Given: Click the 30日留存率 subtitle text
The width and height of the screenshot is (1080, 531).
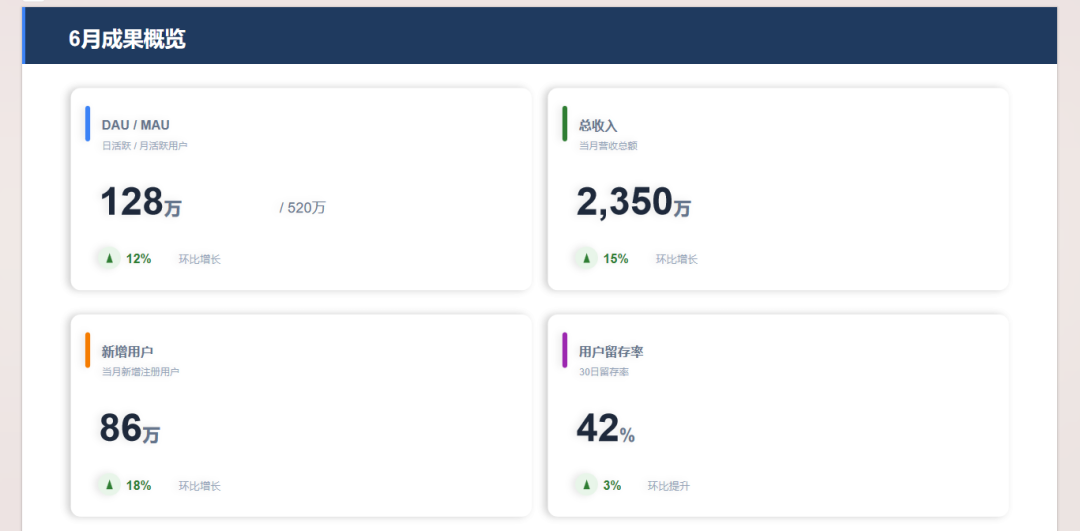Looking at the screenshot, I should (604, 372).
